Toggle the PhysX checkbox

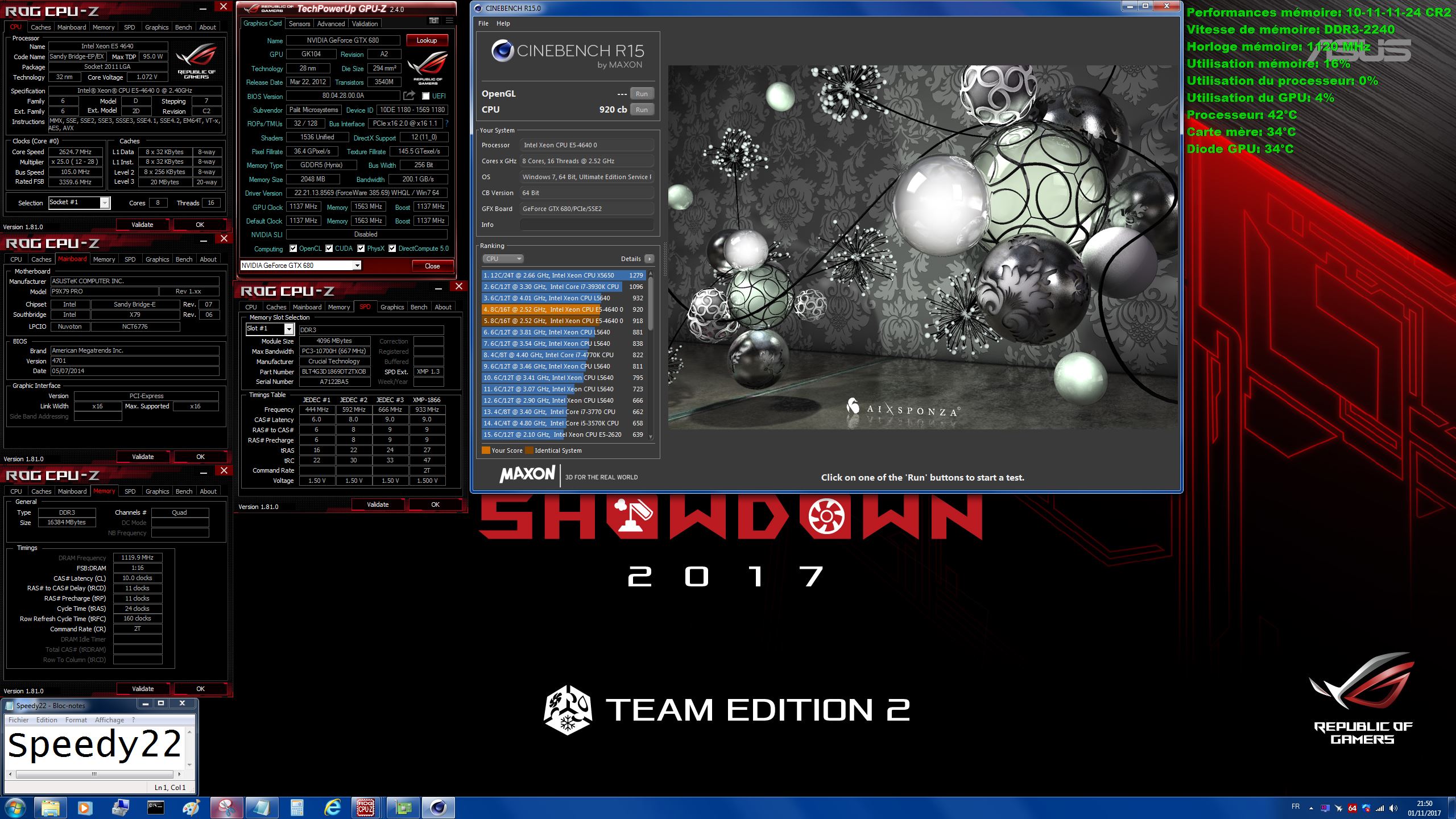[361, 249]
